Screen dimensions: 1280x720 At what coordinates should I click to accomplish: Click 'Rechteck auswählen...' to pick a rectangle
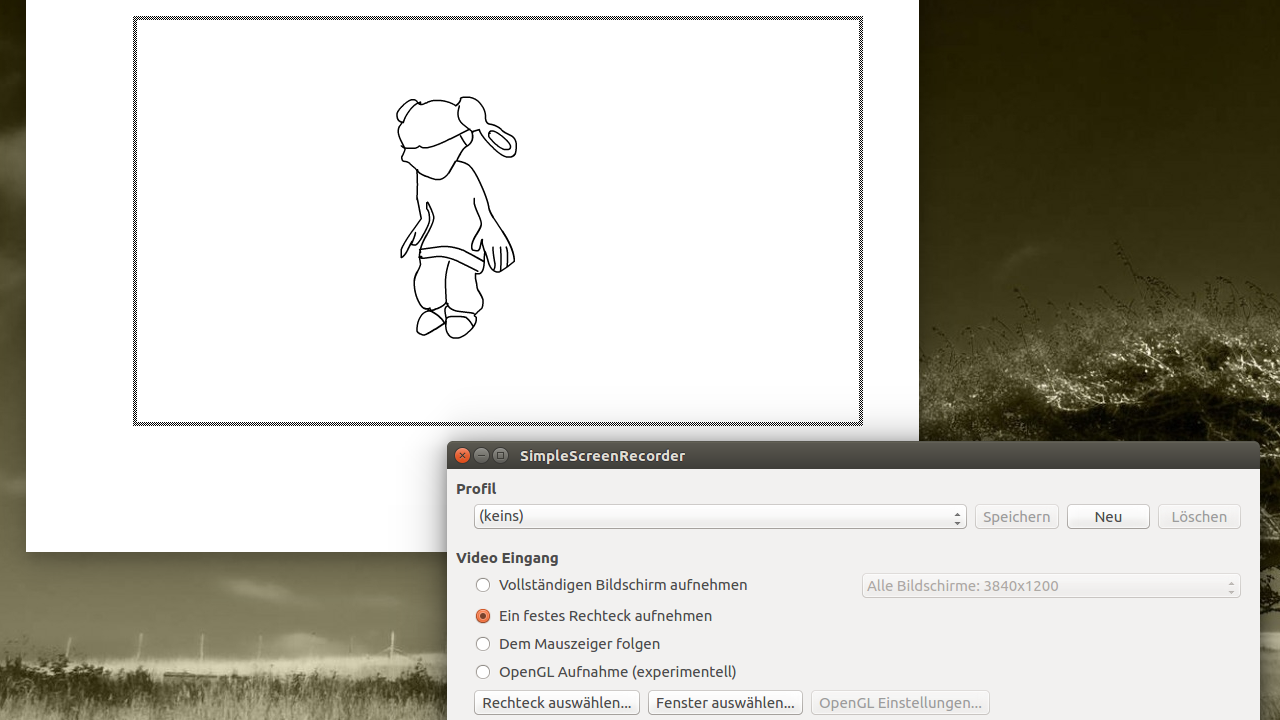point(556,702)
